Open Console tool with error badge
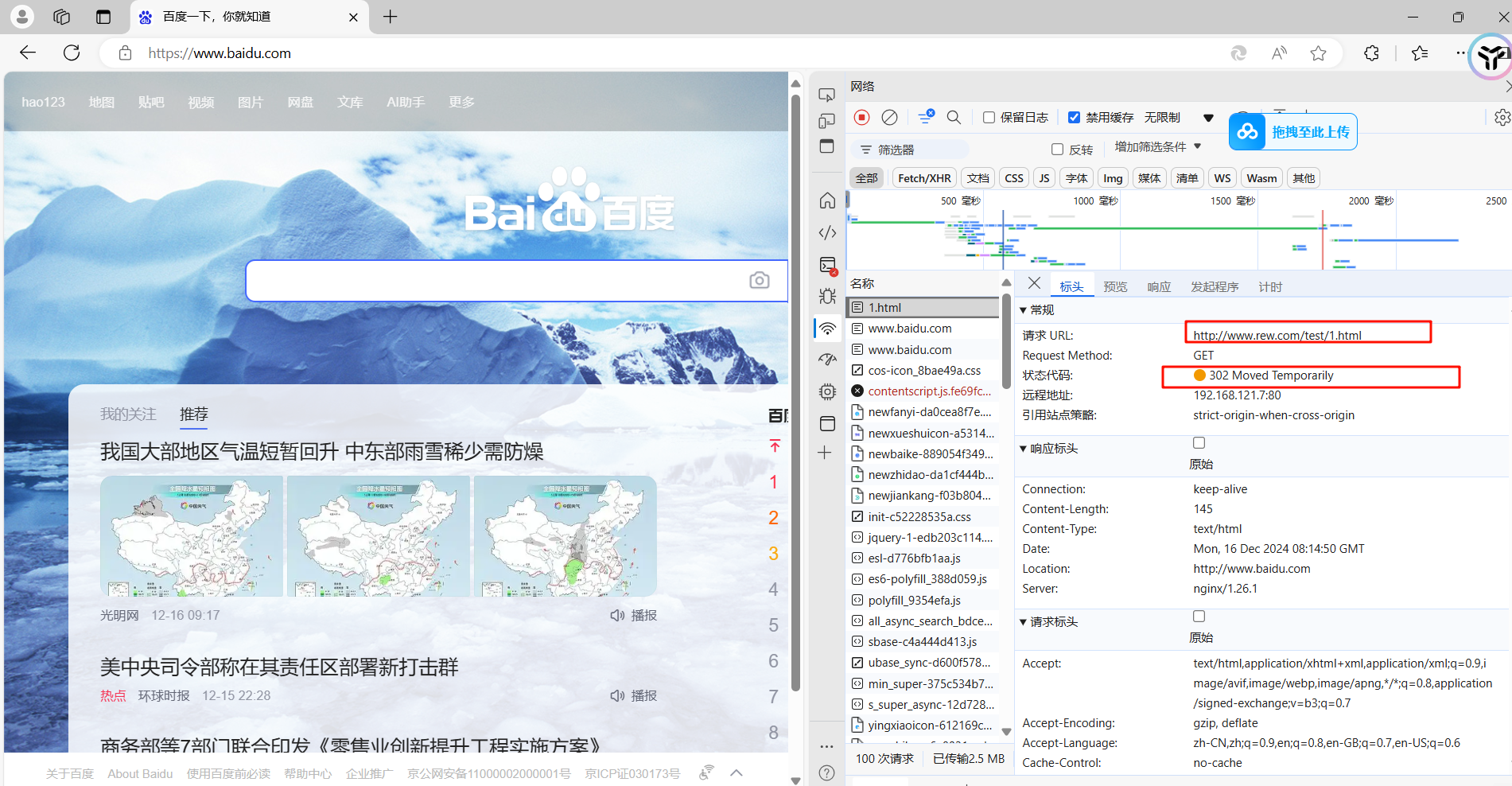The width and height of the screenshot is (1512, 786). [x=828, y=266]
